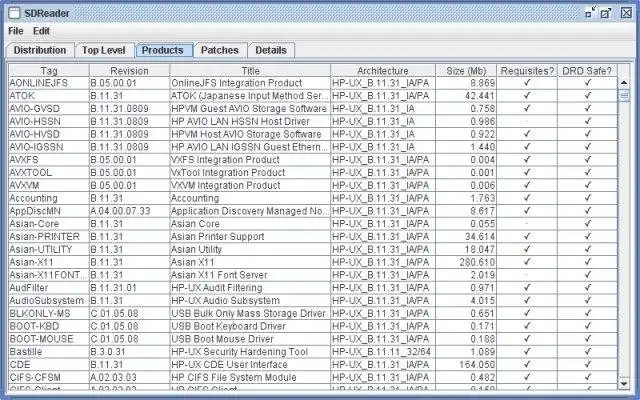This screenshot has height=400, width=640.
Task: Open the Edit menu
Action: [41, 31]
